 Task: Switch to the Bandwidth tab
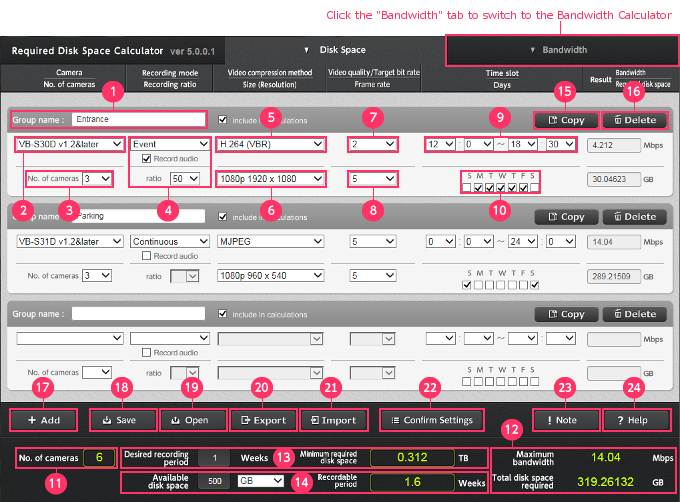[560, 49]
